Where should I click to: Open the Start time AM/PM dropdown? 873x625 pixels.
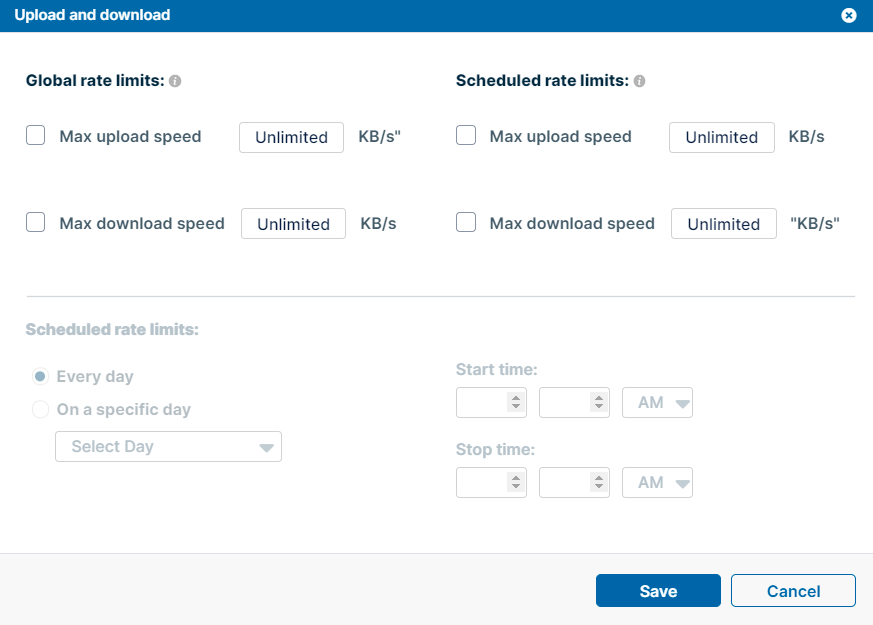(x=657, y=402)
